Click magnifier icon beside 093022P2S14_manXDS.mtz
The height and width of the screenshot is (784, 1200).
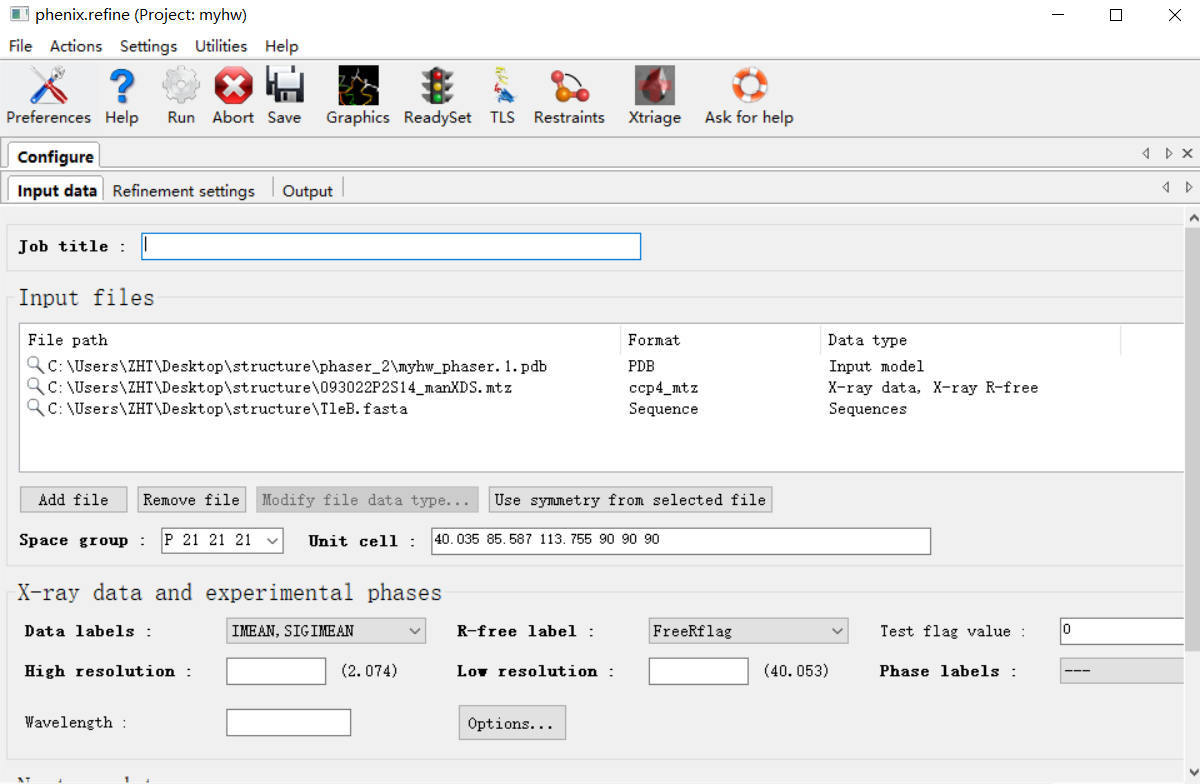(x=35, y=387)
